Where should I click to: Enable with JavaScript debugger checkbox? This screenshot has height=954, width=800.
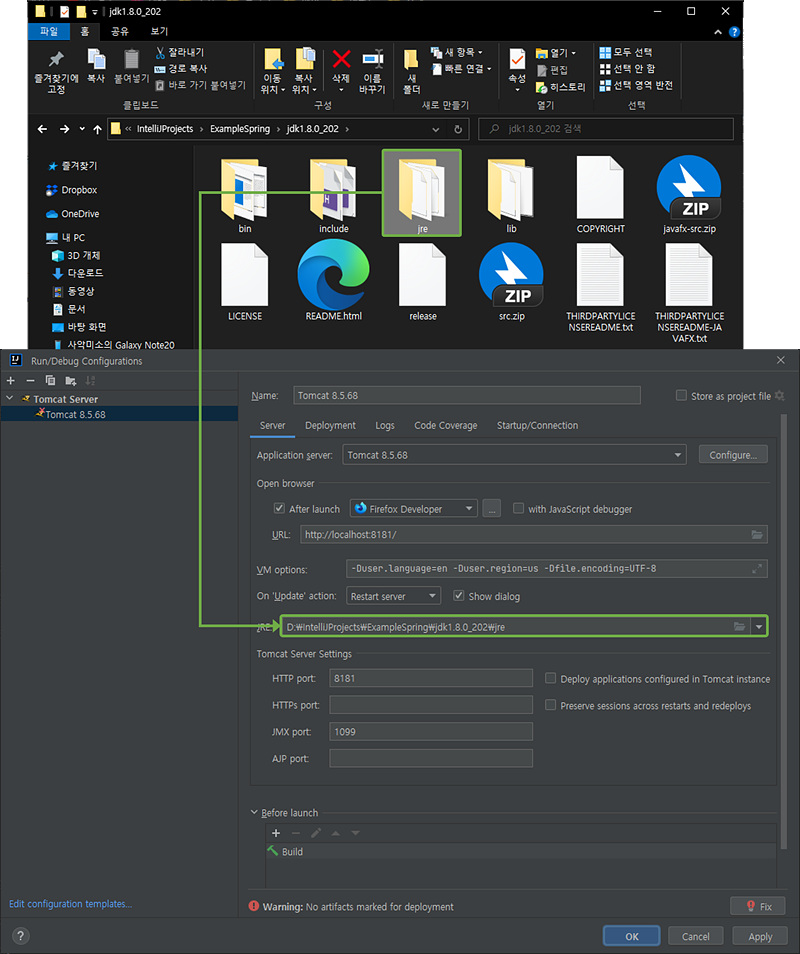pos(518,508)
